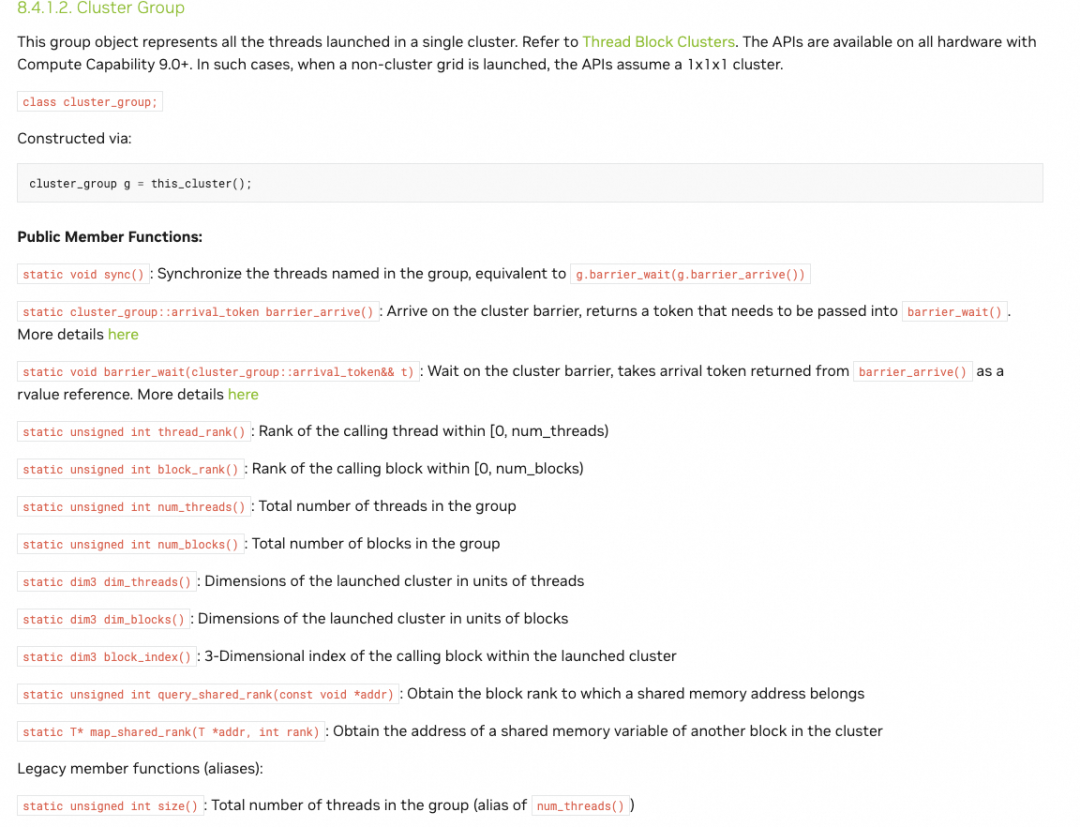Click the 'cluster_group g = this_cluster();' code line
The image size is (1080, 827).
pyautogui.click(x=141, y=184)
